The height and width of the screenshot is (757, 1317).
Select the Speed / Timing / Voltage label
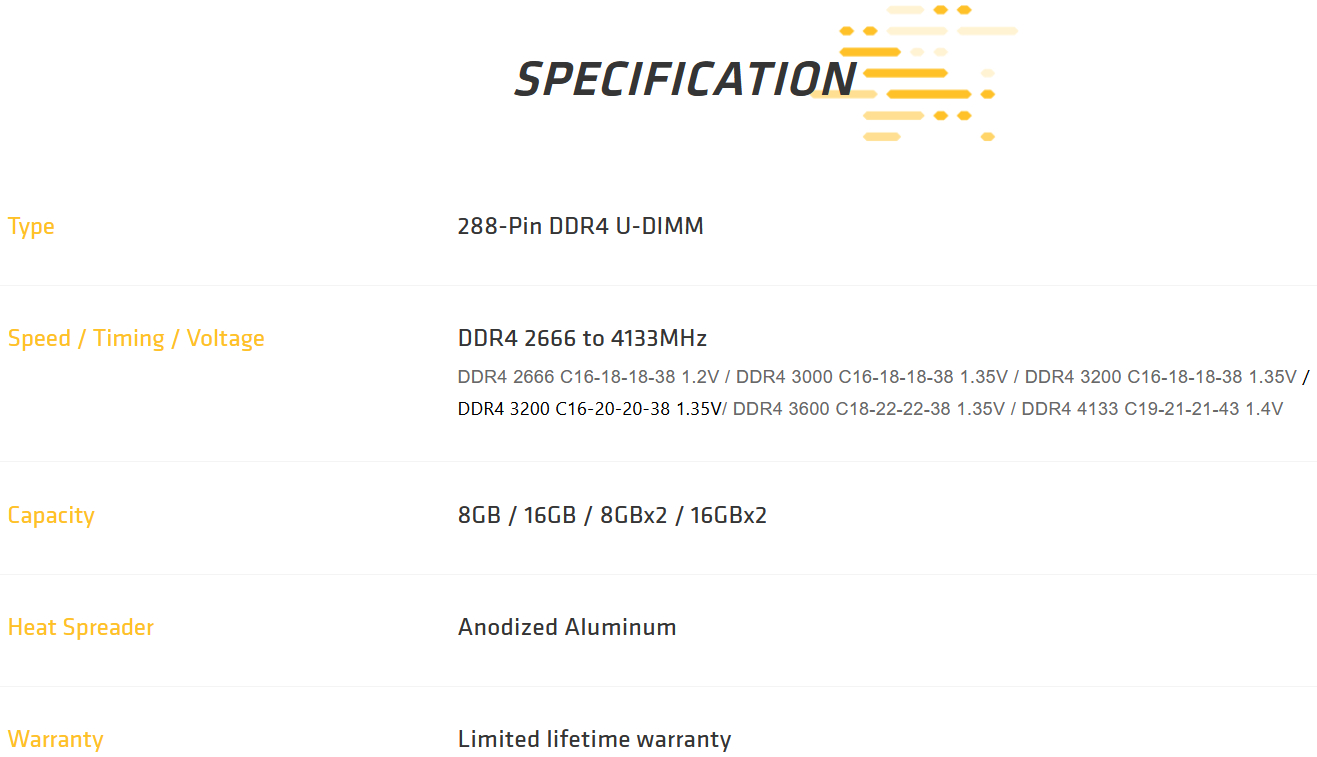(136, 338)
